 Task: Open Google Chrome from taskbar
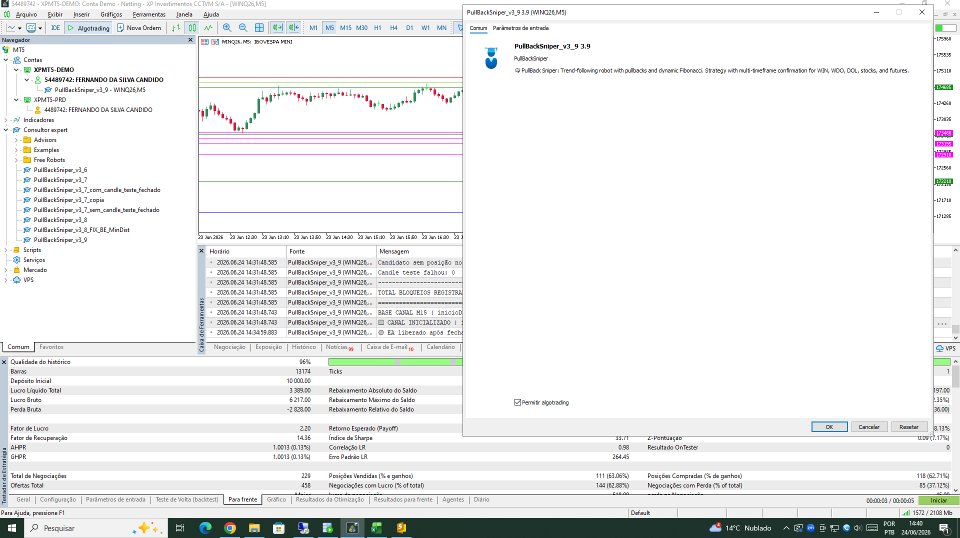[x=230, y=528]
